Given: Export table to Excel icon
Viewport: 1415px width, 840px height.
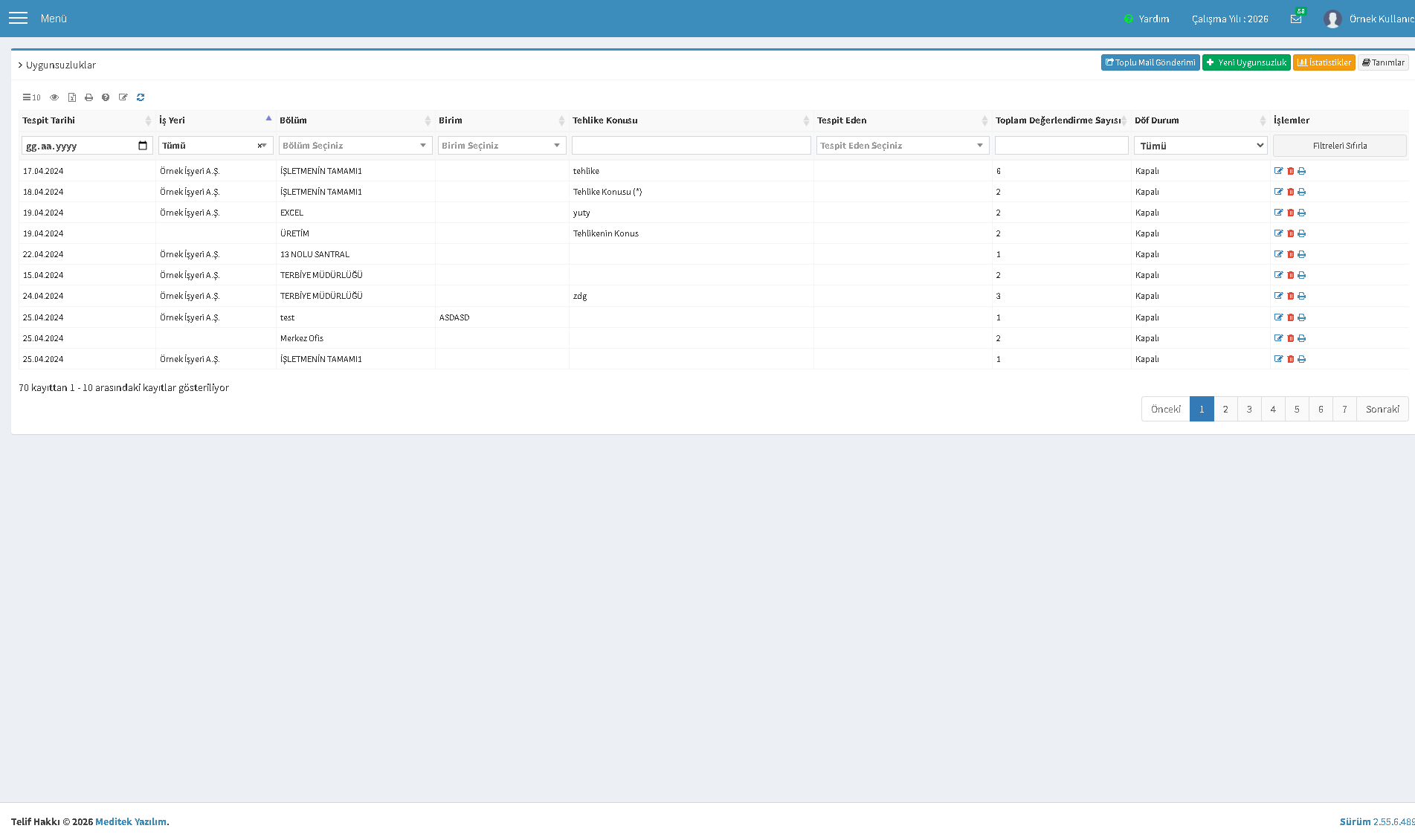Looking at the screenshot, I should click(72, 97).
